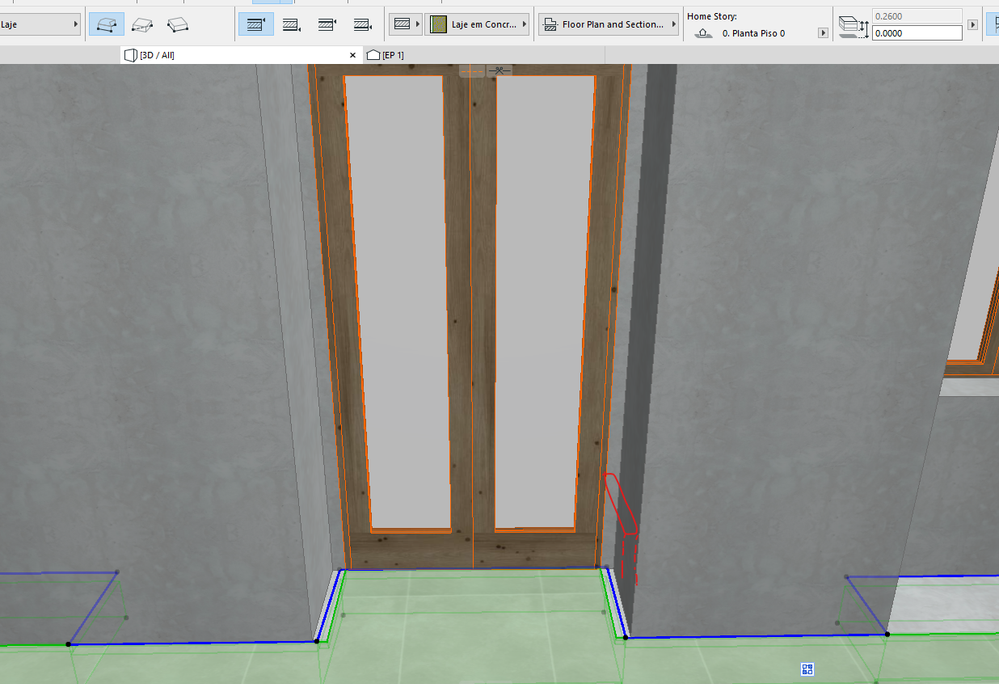Choose the second slab reference plane option
This screenshot has height=684, width=999.
(x=291, y=24)
